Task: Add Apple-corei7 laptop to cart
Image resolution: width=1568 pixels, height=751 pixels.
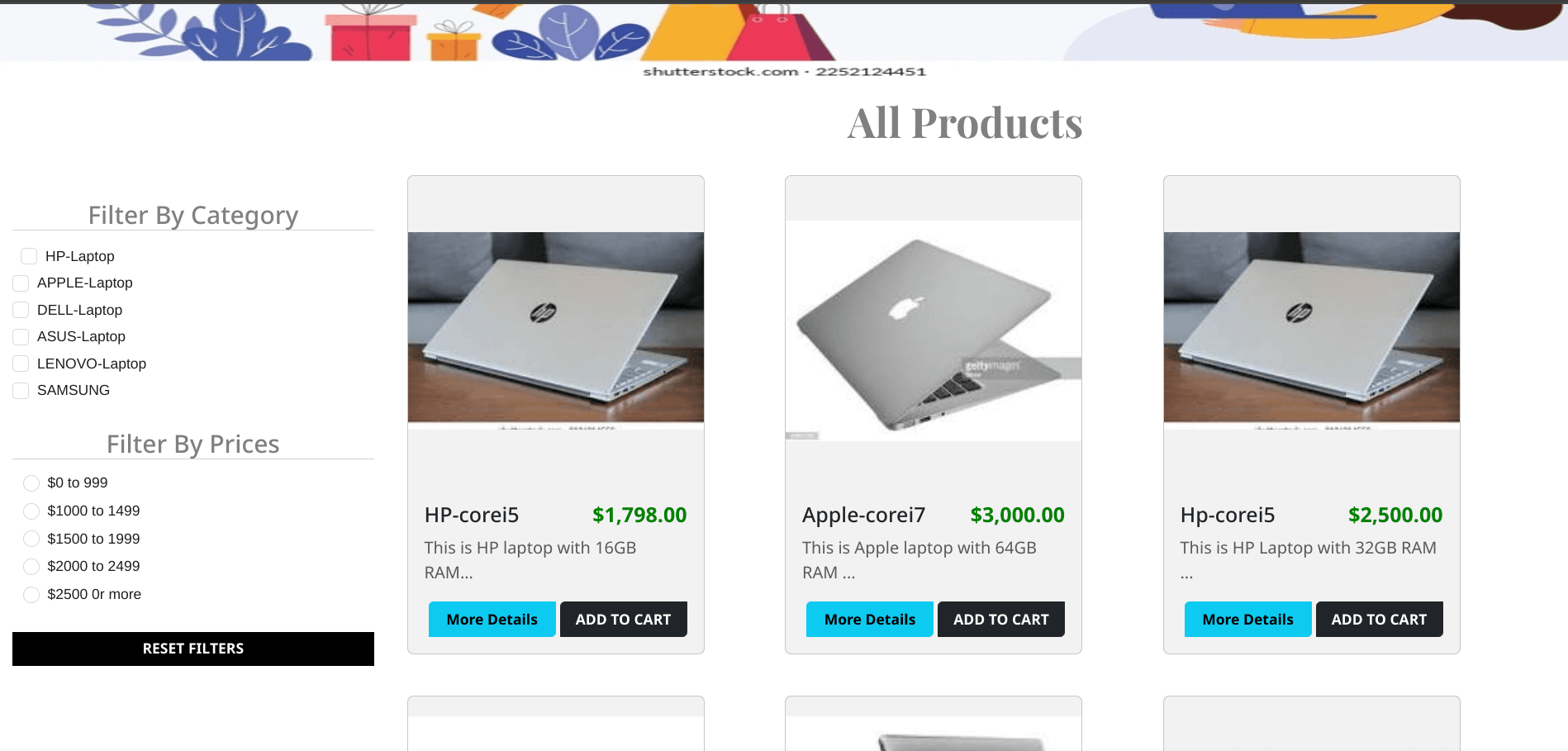Action: point(1001,620)
